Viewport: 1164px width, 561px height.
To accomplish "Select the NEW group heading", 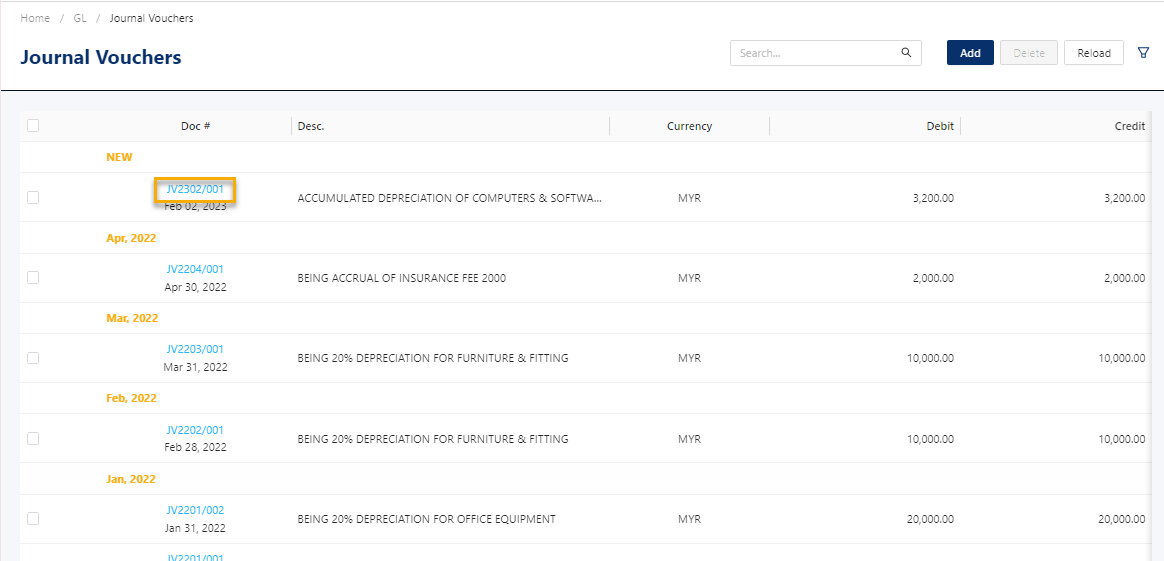I will (x=119, y=157).
